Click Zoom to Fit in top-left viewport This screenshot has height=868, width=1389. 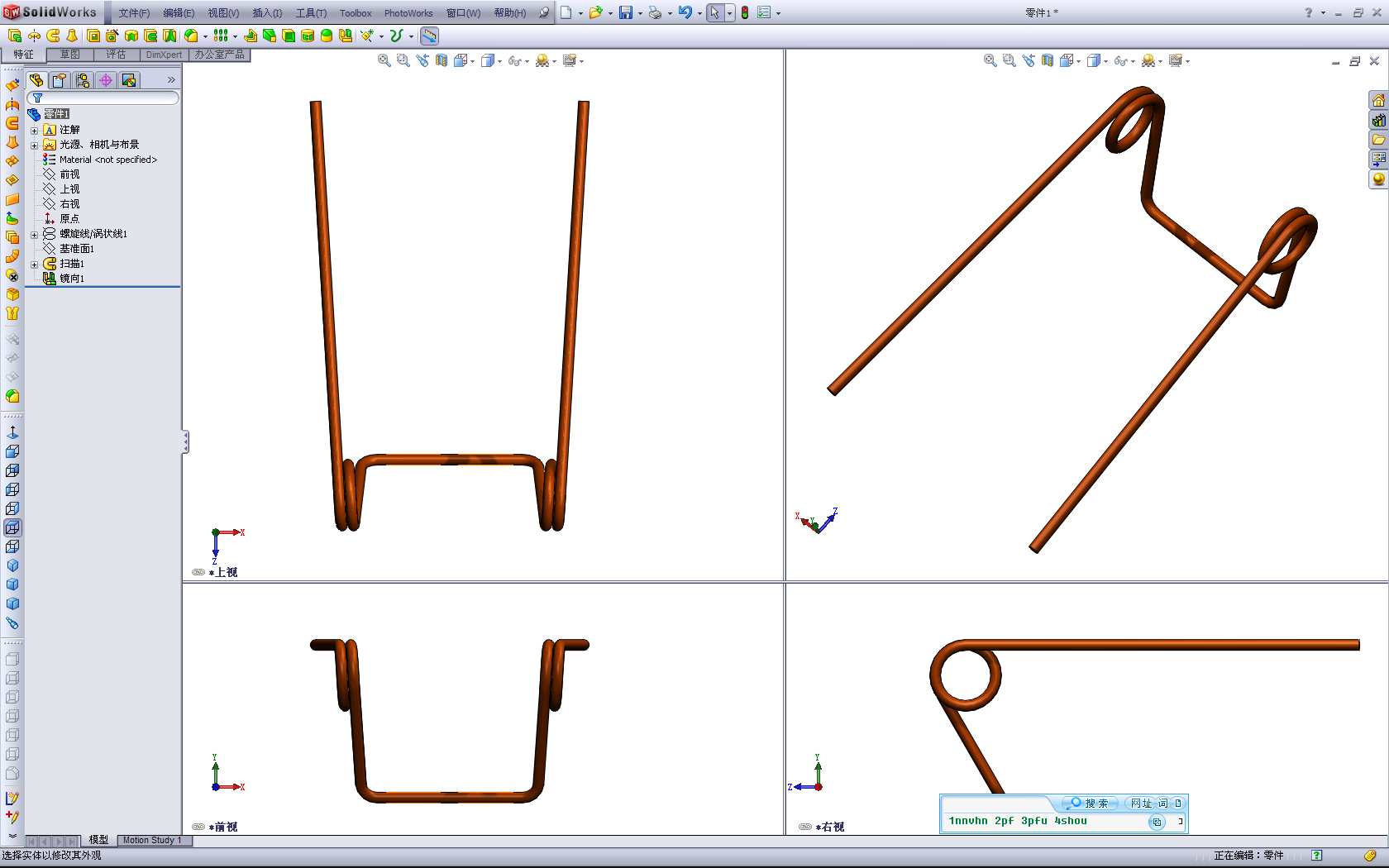point(384,60)
